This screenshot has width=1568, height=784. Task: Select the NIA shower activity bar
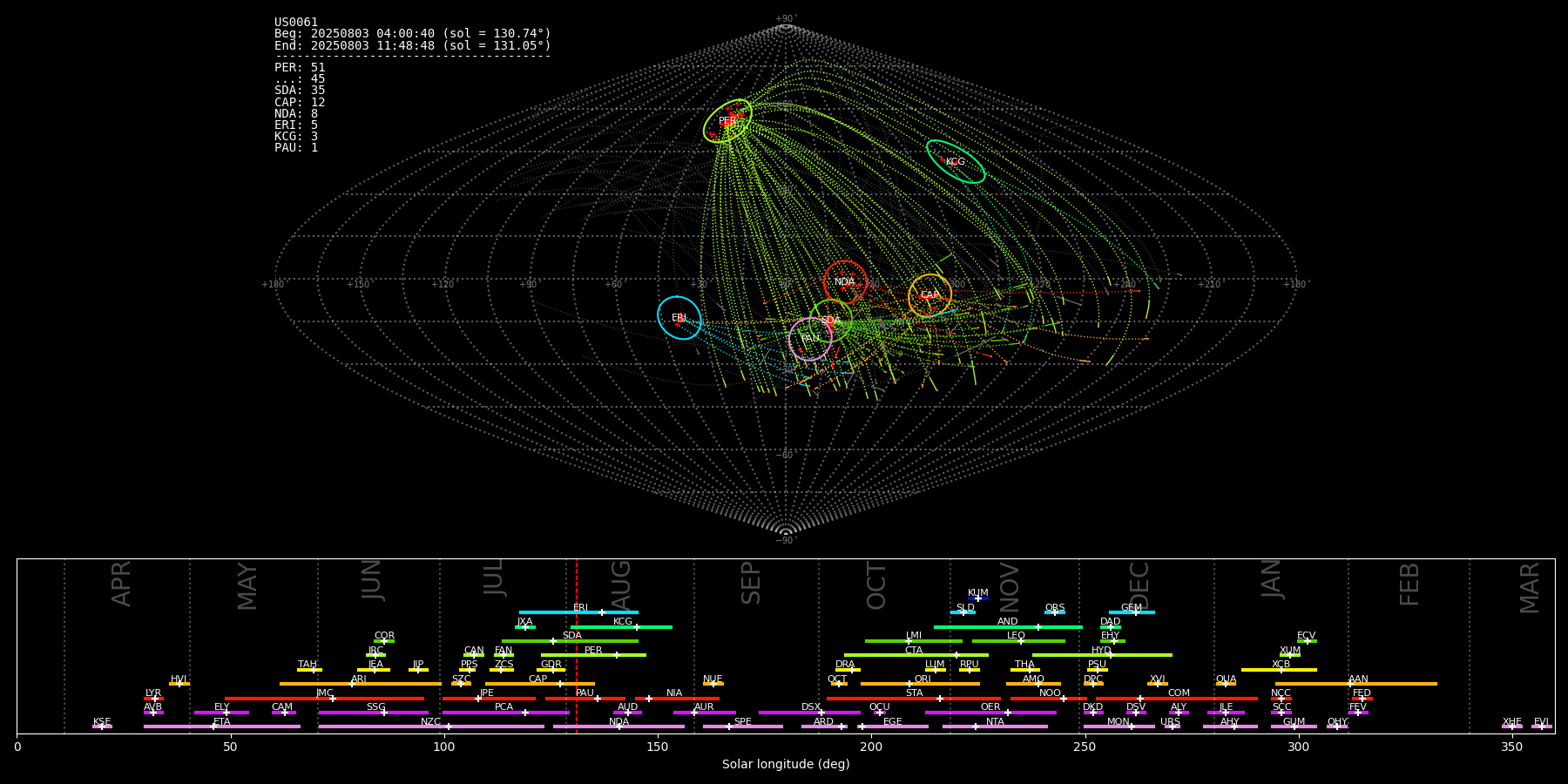coord(675,699)
